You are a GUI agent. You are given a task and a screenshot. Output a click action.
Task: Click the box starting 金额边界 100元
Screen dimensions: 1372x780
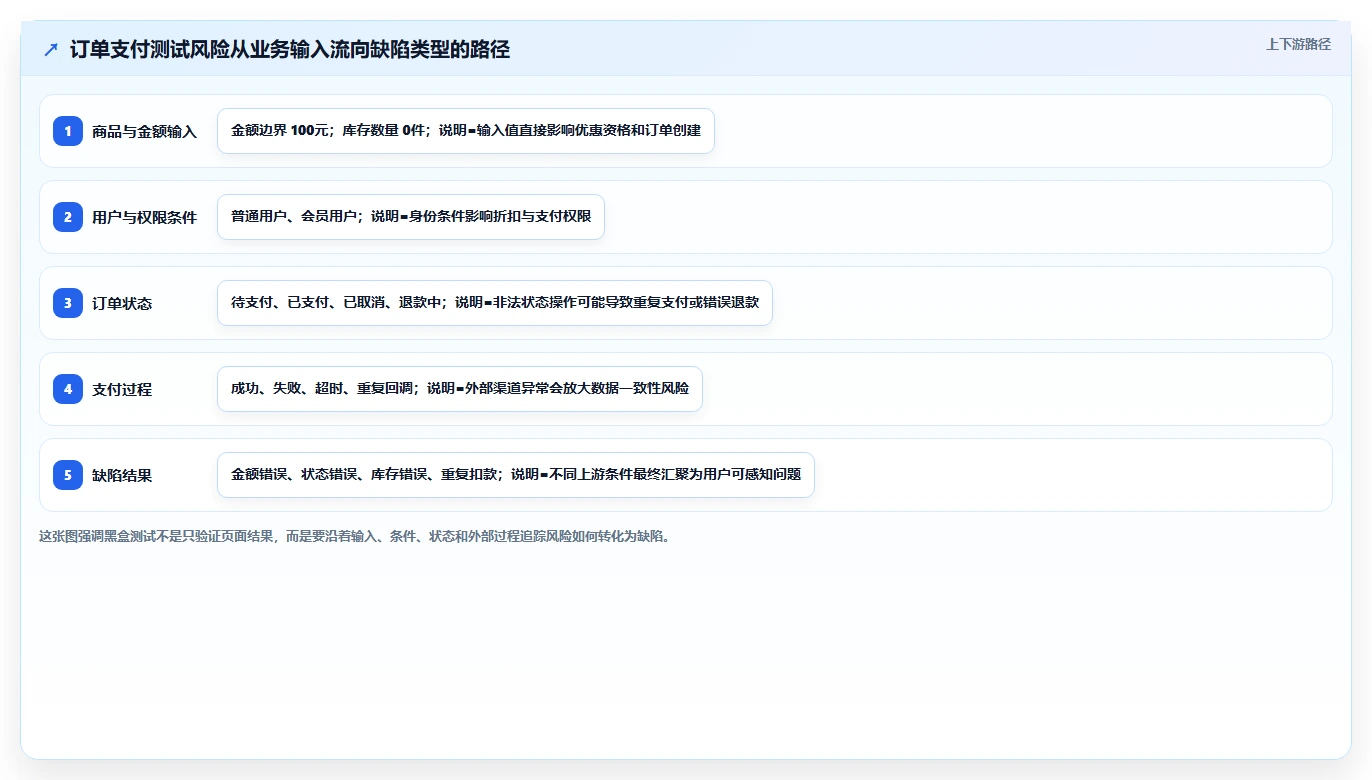(x=466, y=131)
